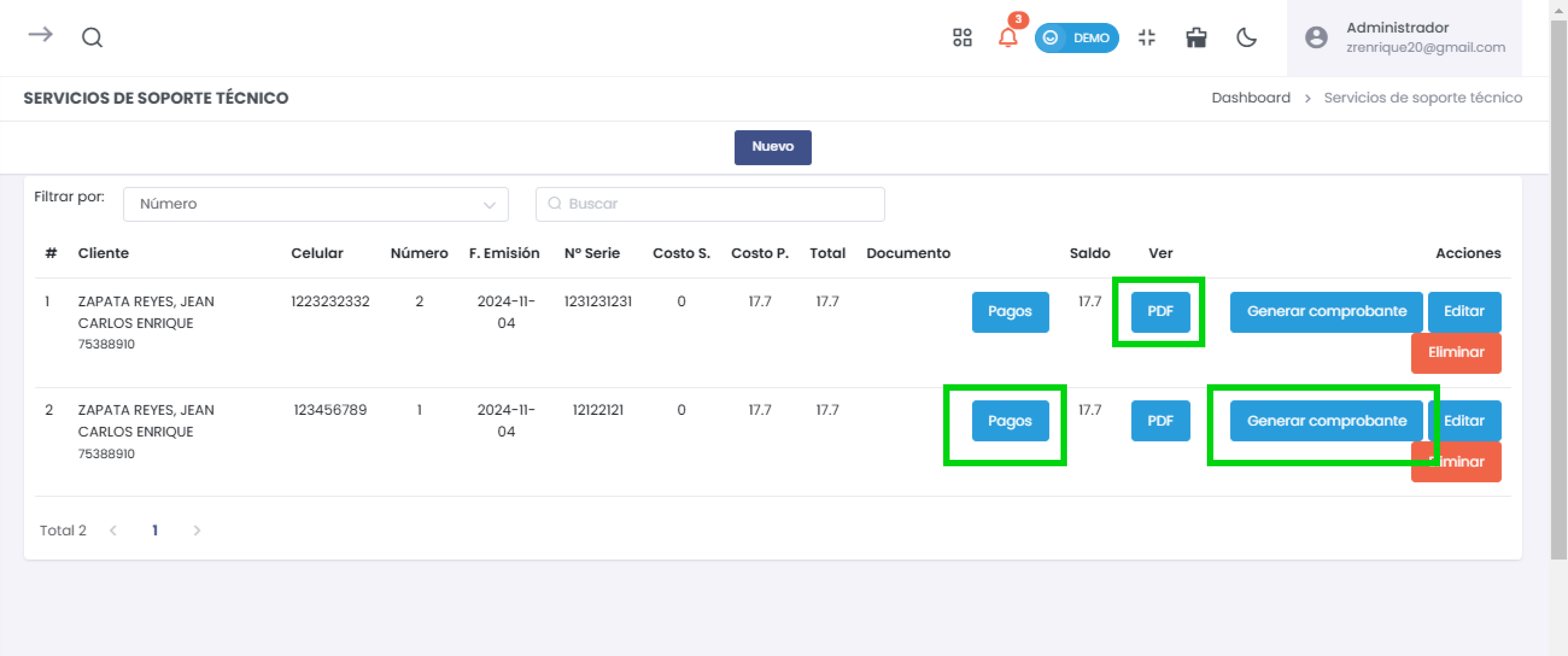This screenshot has height=656, width=1568.
Task: Open the Número filter dropdown
Action: (315, 204)
